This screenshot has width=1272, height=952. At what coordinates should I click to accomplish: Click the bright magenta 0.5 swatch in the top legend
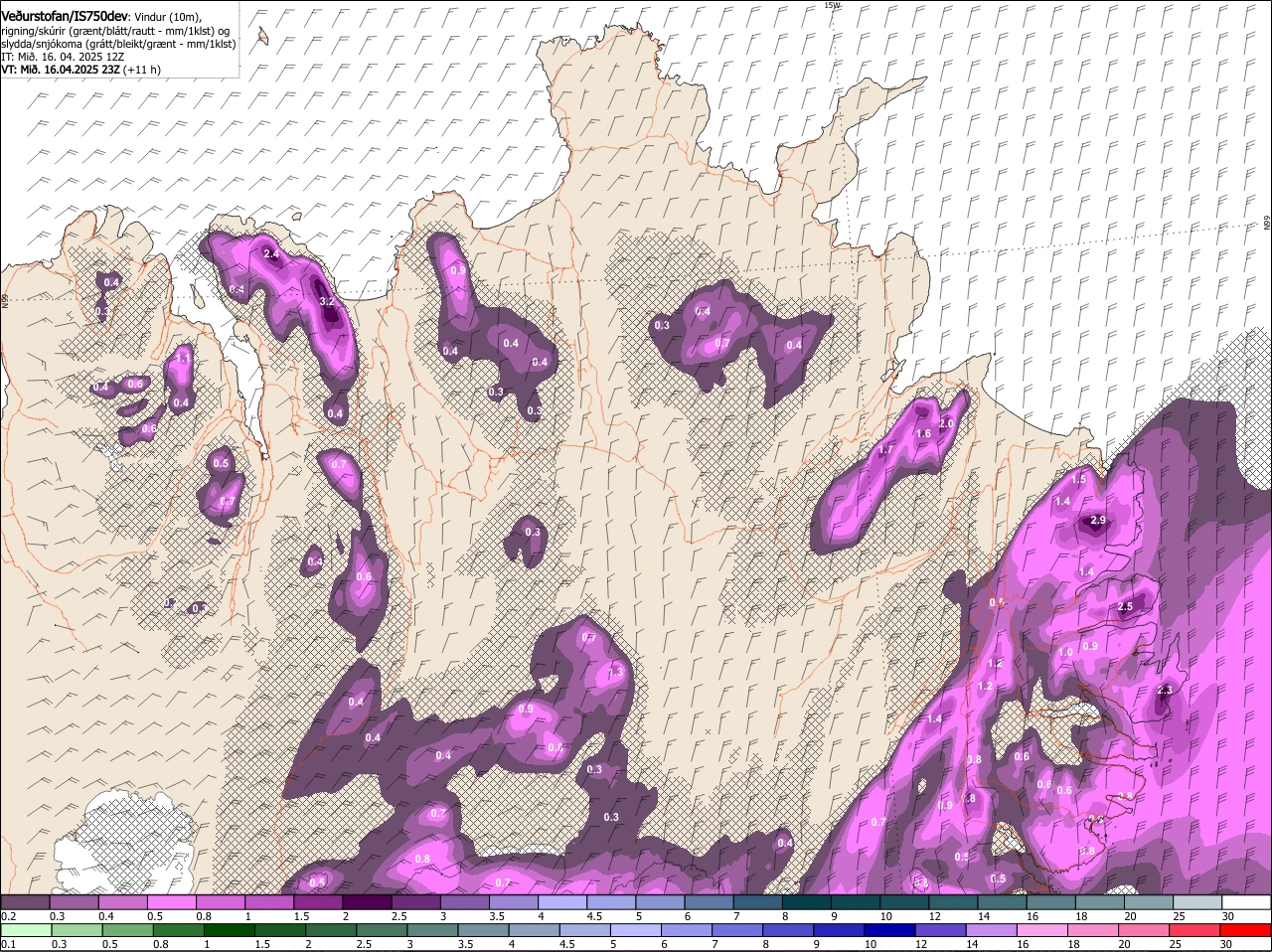(x=171, y=902)
